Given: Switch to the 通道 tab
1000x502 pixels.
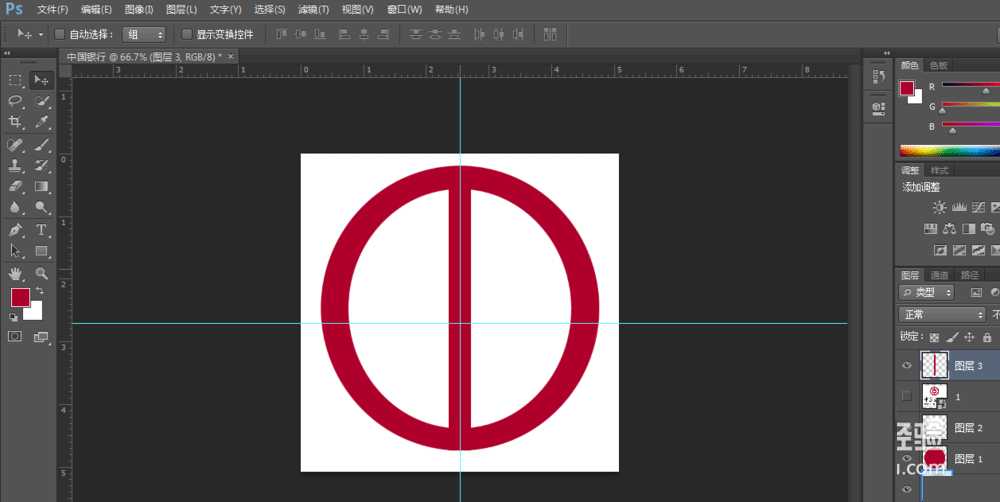Looking at the screenshot, I should point(939,275).
